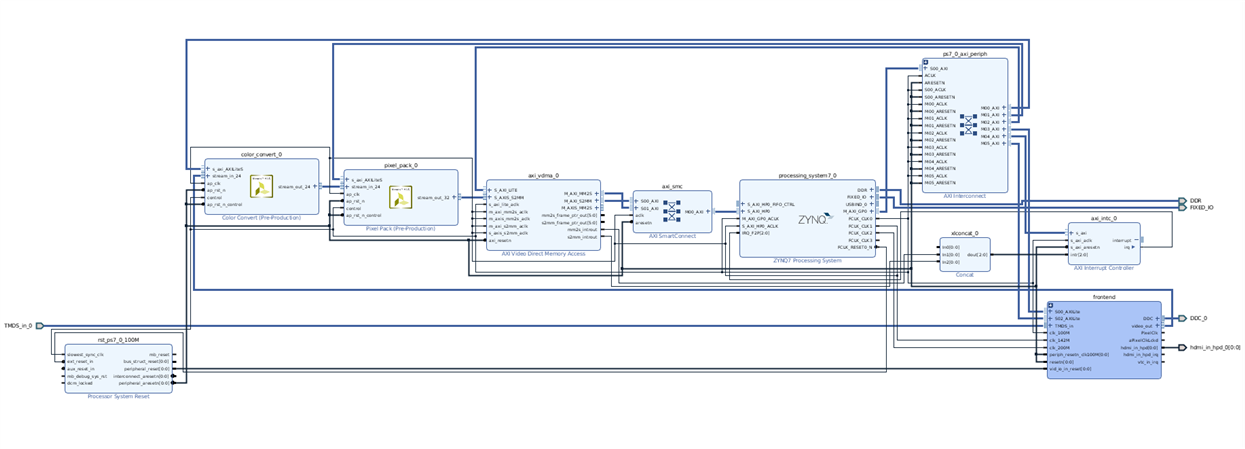Expand the ps7_0_axi_periph hierarchy block
The image size is (1245, 449).
click(x=926, y=62)
